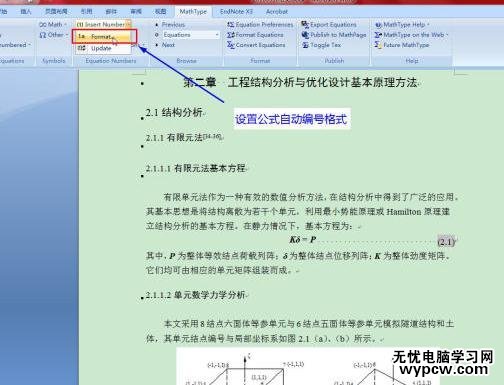Click the paragraph starting 本文采用8结点
This screenshot has height=385, width=504.
point(300,331)
